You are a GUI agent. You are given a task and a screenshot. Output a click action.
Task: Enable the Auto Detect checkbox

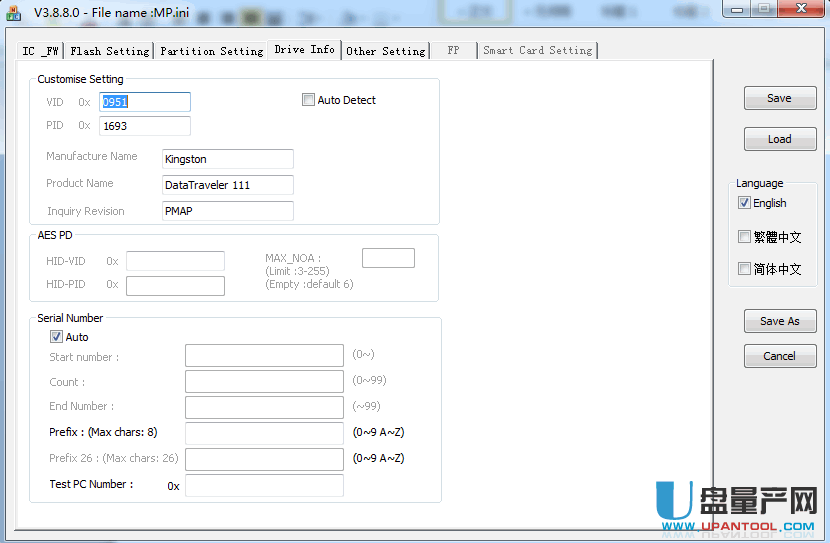308,100
